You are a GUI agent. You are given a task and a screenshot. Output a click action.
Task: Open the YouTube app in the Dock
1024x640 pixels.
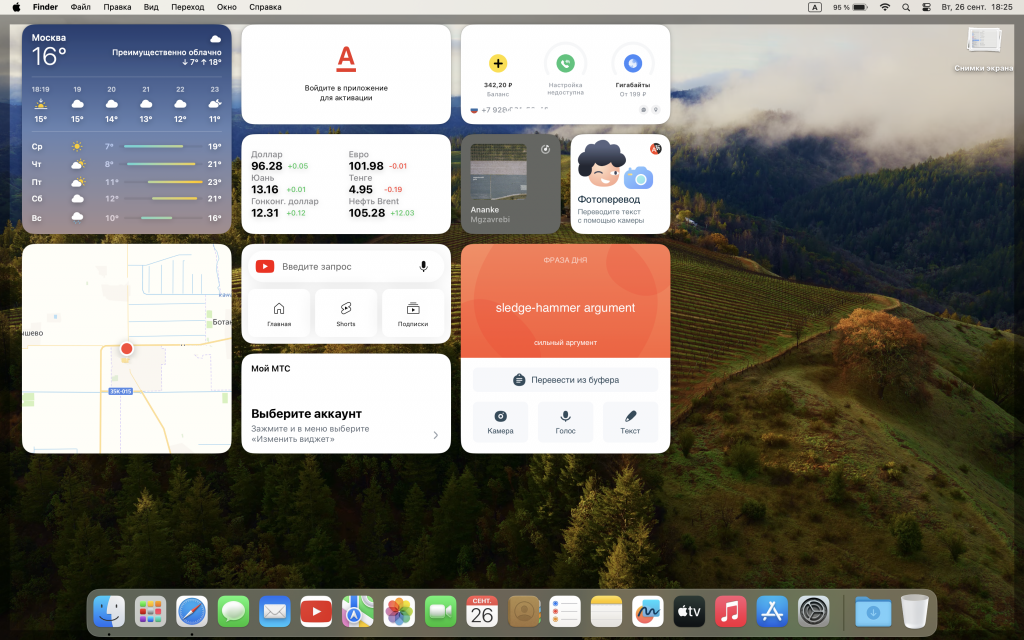[x=316, y=610]
